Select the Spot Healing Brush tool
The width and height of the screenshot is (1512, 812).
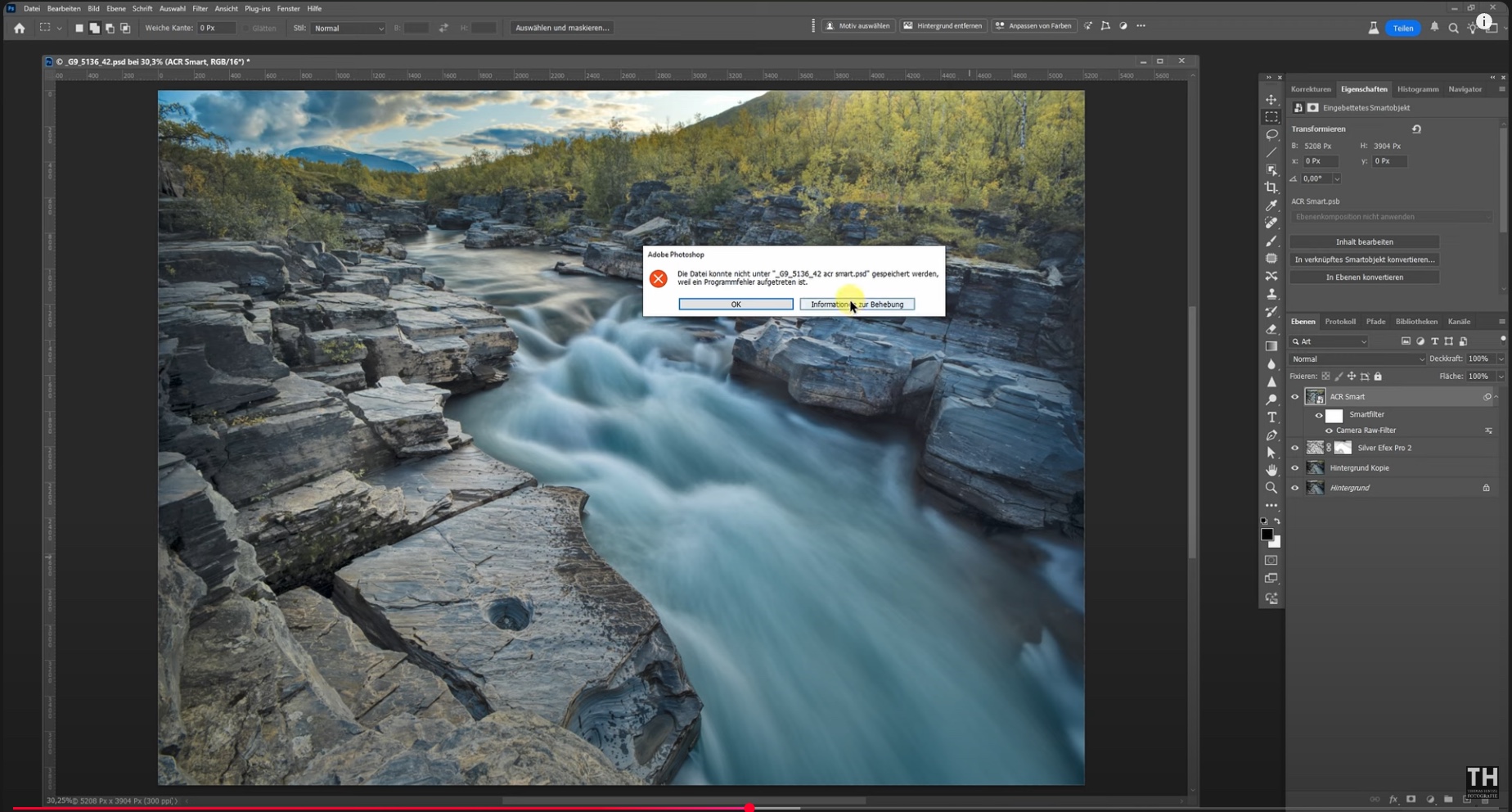[x=1271, y=223]
